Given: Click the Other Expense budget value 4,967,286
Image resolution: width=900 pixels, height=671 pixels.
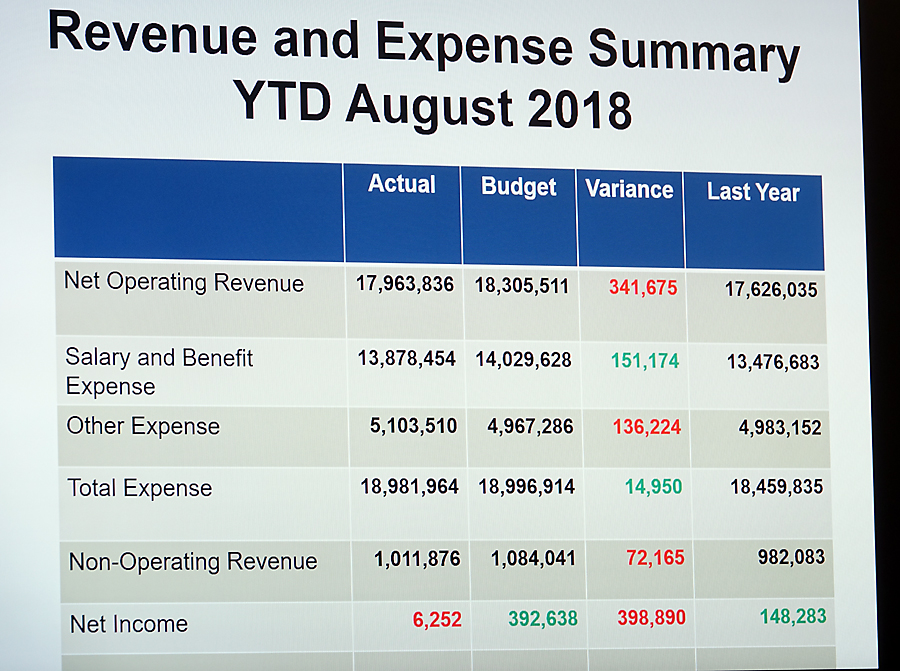Looking at the screenshot, I should (x=530, y=427).
